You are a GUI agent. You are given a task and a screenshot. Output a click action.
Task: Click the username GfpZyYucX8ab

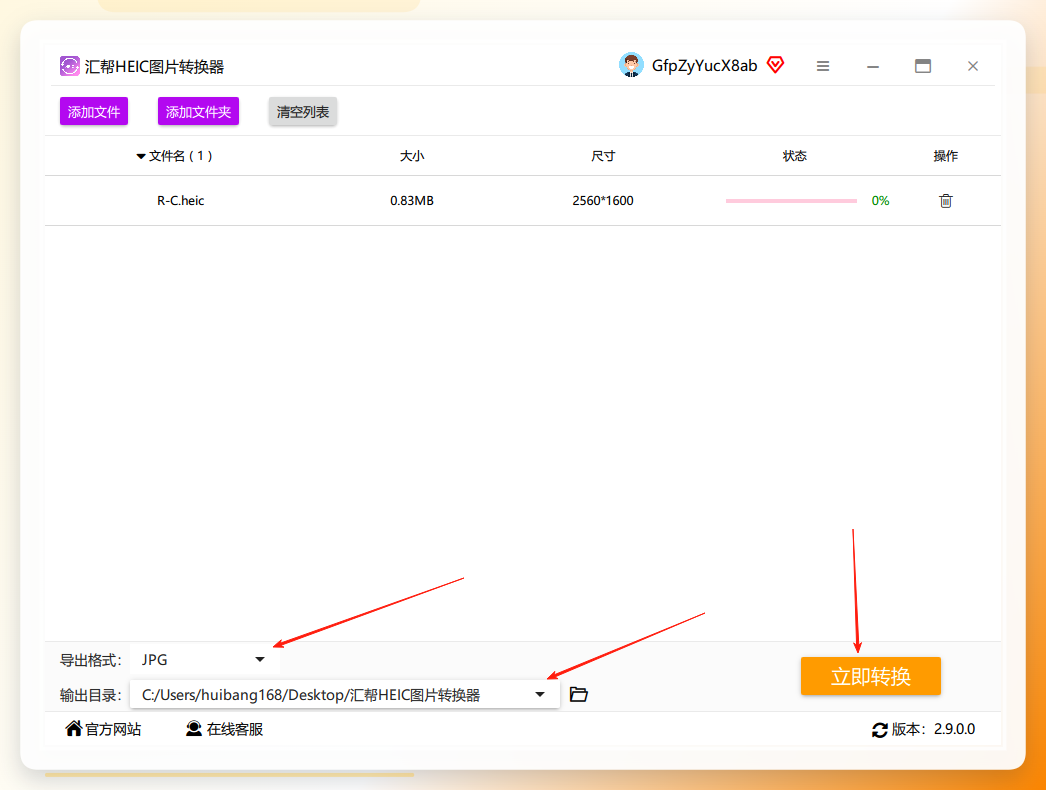pyautogui.click(x=704, y=65)
